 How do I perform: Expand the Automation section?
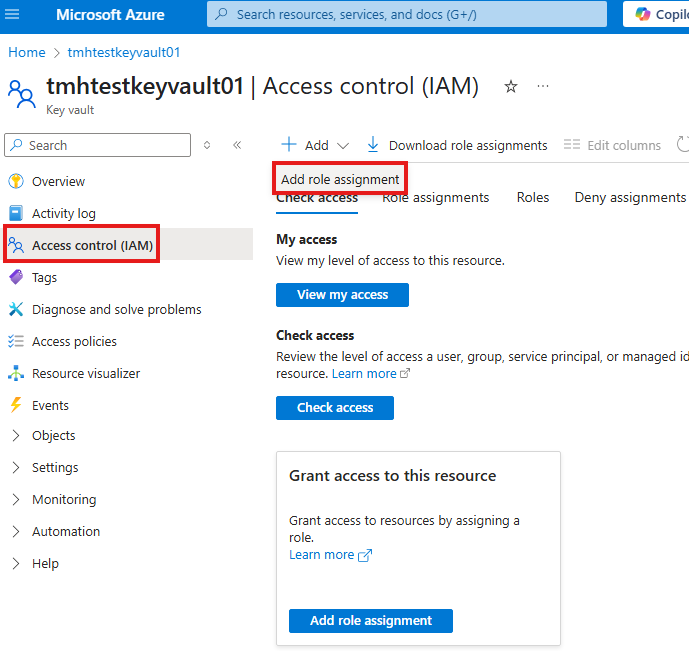click(x=16, y=532)
